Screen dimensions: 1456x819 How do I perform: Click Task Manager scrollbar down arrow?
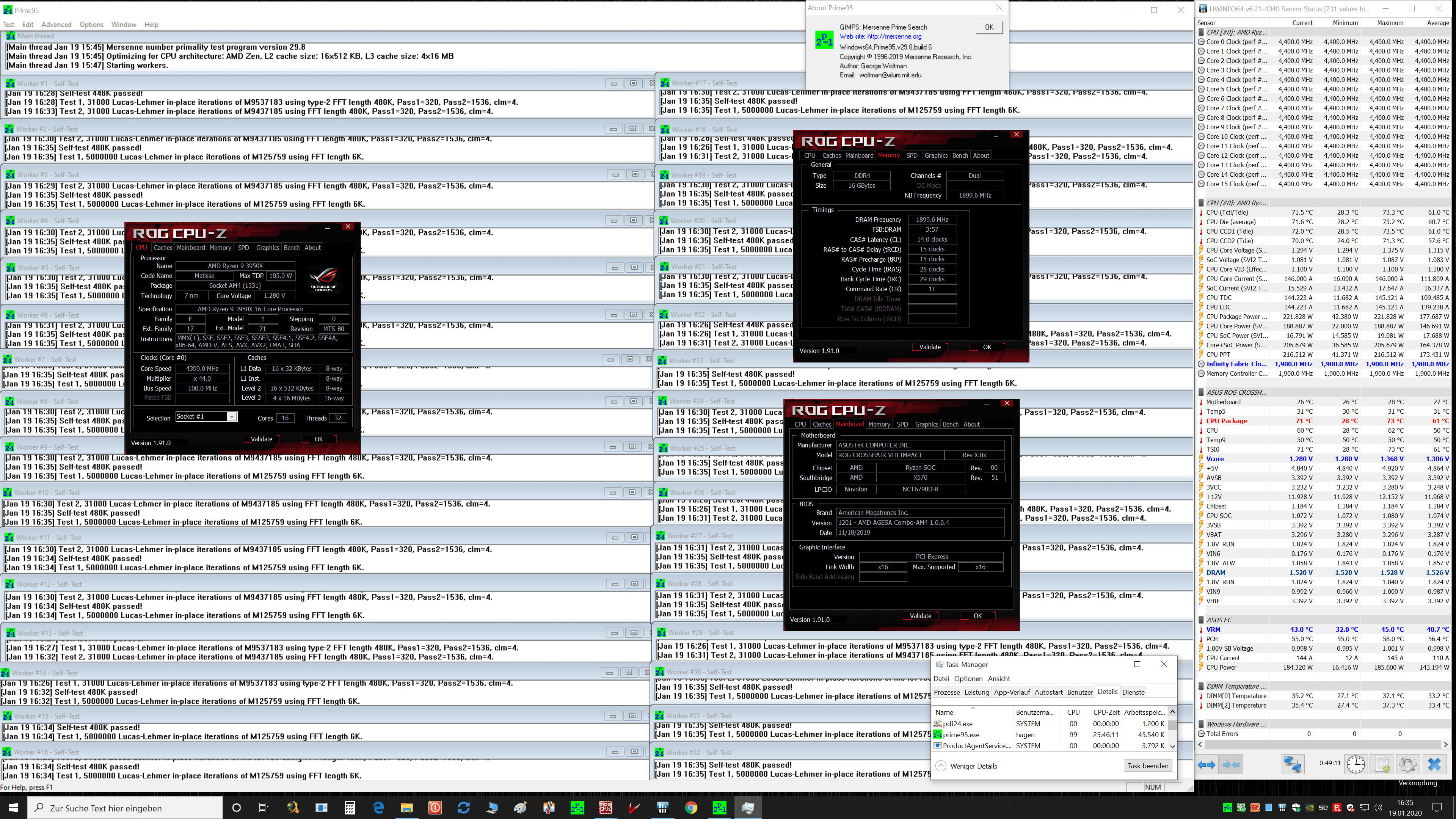click(1172, 746)
